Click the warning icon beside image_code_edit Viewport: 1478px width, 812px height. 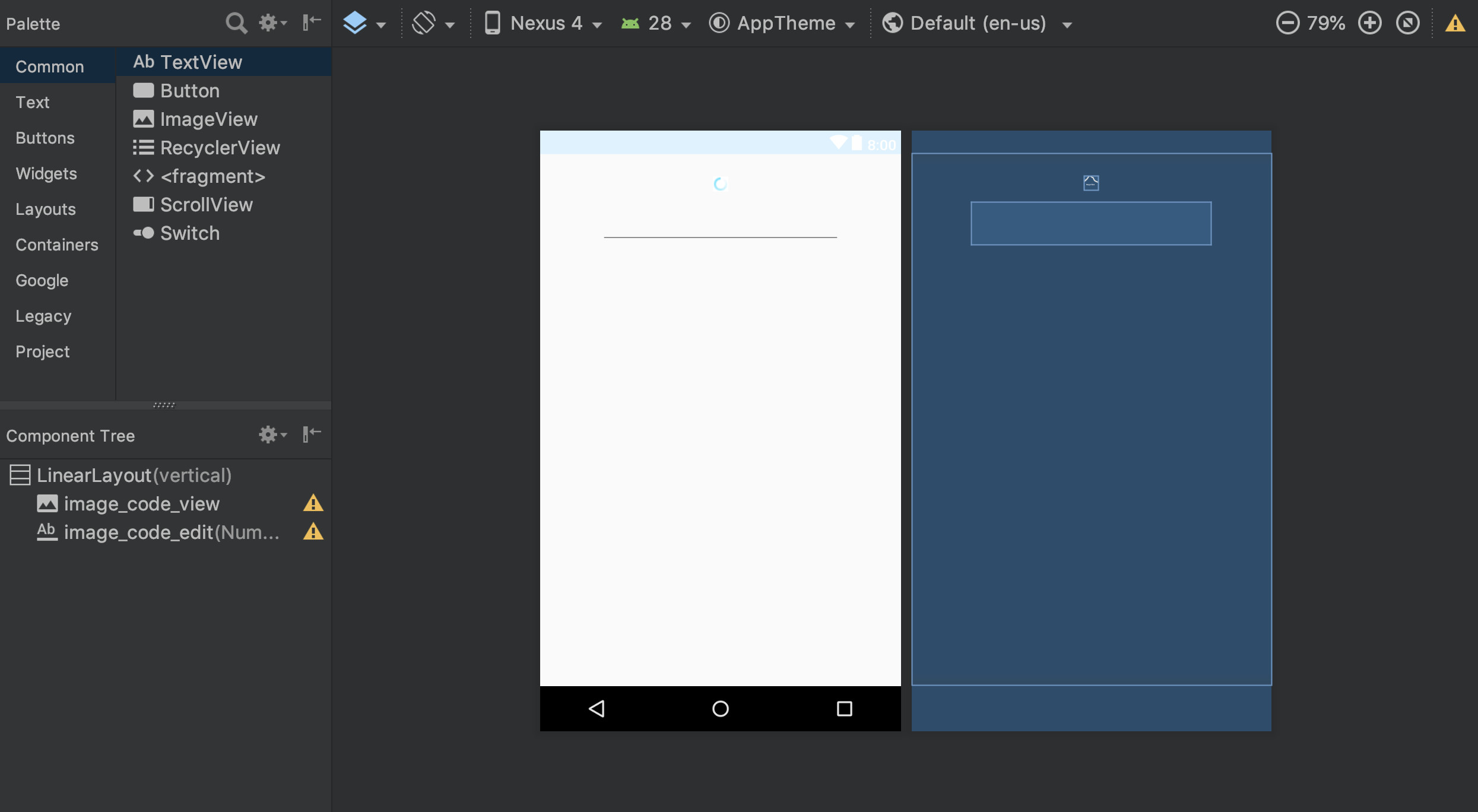coord(313,532)
